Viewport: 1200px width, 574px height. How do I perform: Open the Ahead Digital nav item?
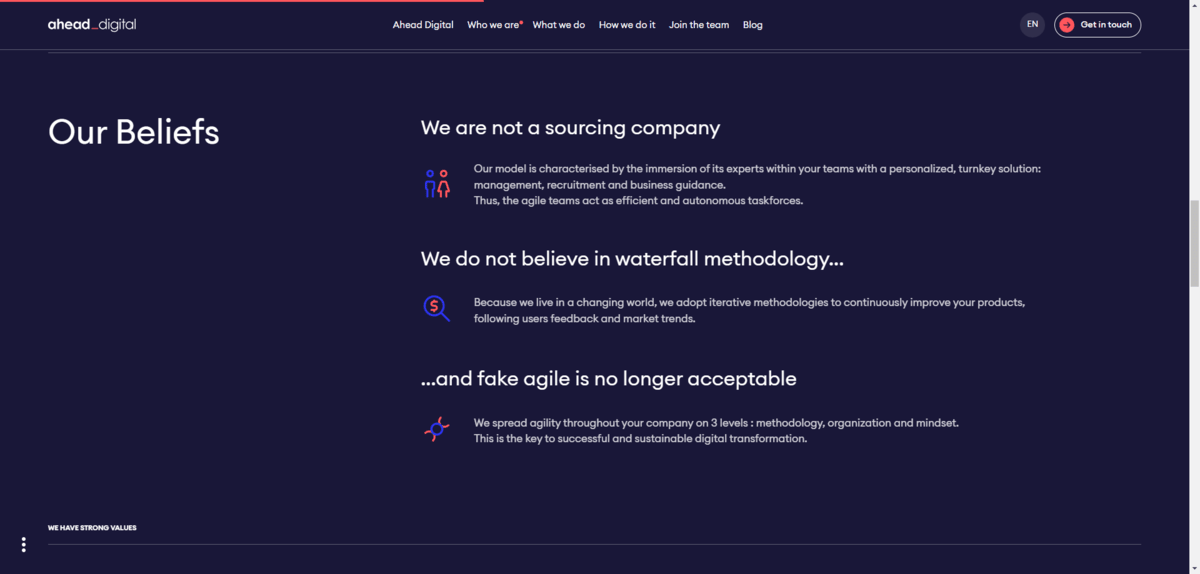[423, 25]
